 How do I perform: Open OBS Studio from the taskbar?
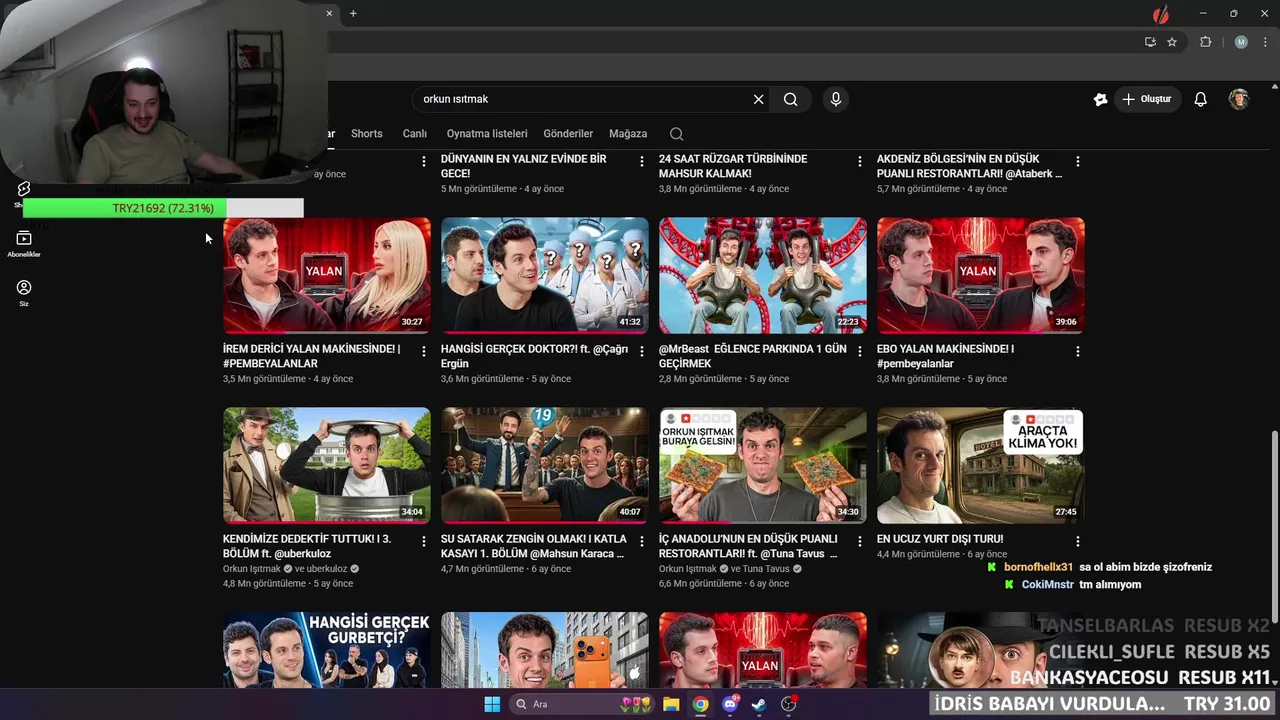pos(789,704)
